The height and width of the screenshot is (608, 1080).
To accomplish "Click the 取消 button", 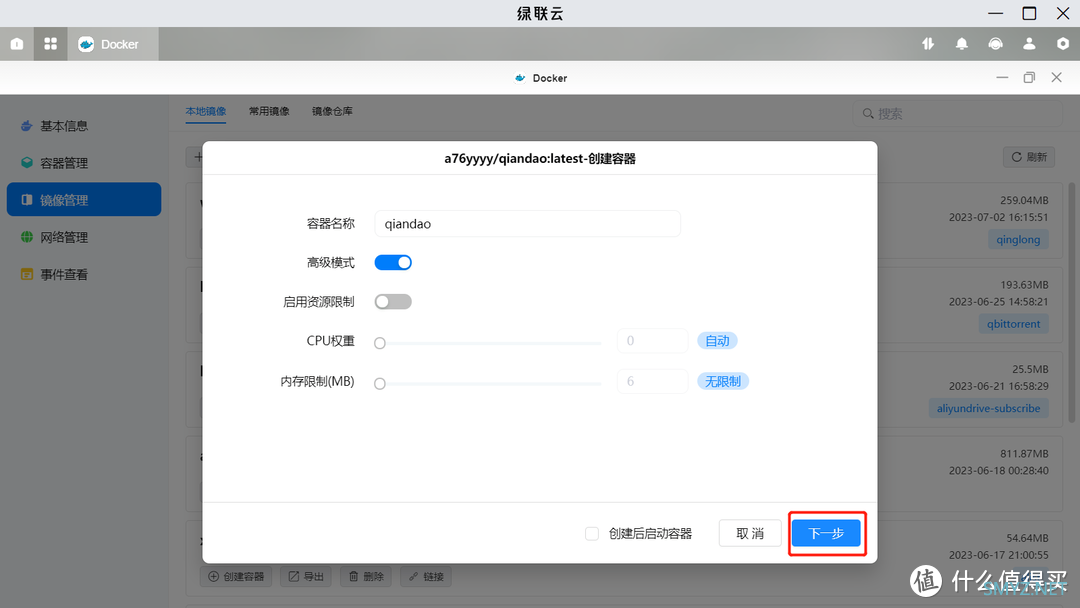I will 750,534.
